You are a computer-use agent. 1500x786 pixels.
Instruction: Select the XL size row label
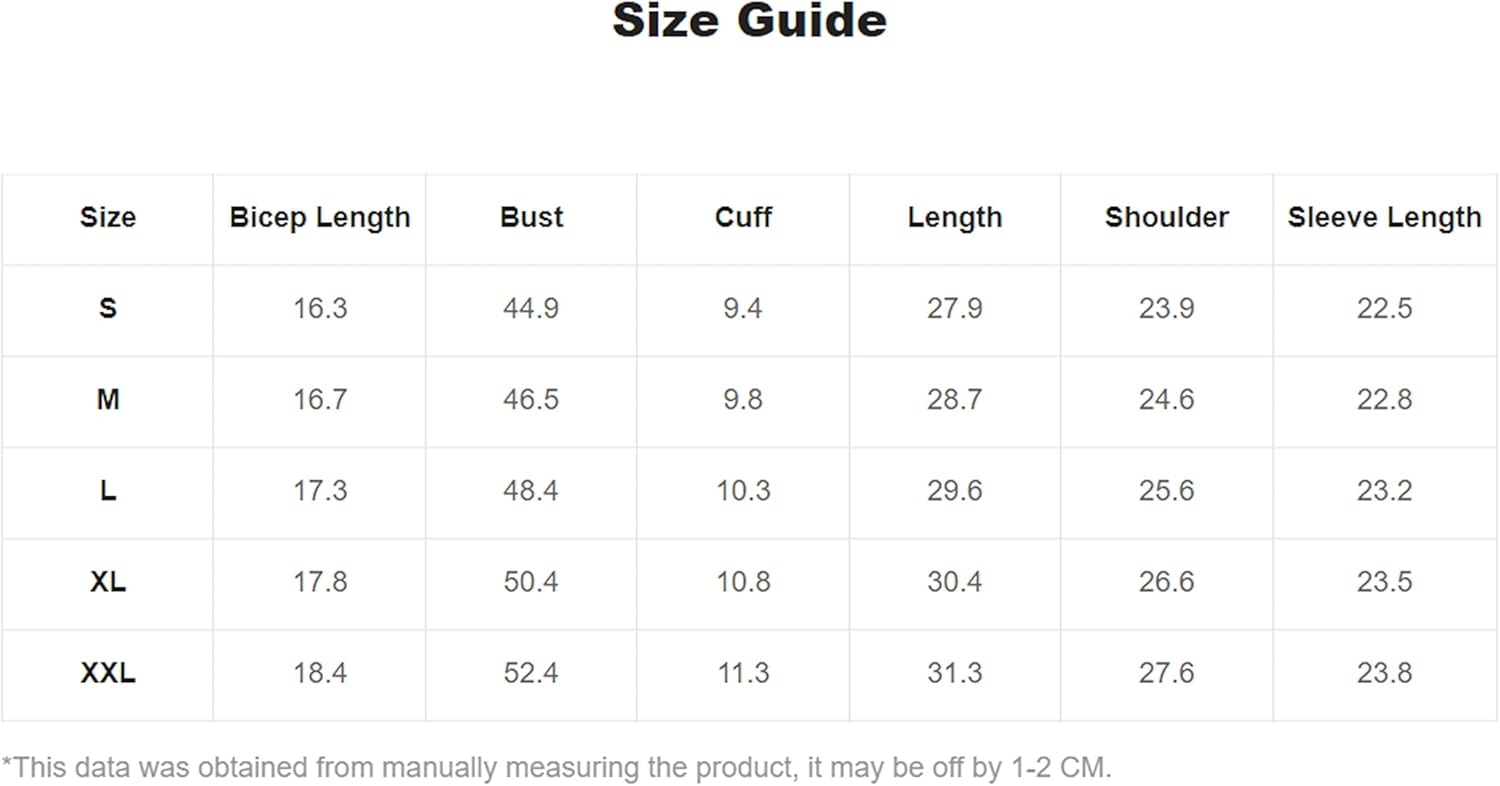click(x=107, y=582)
